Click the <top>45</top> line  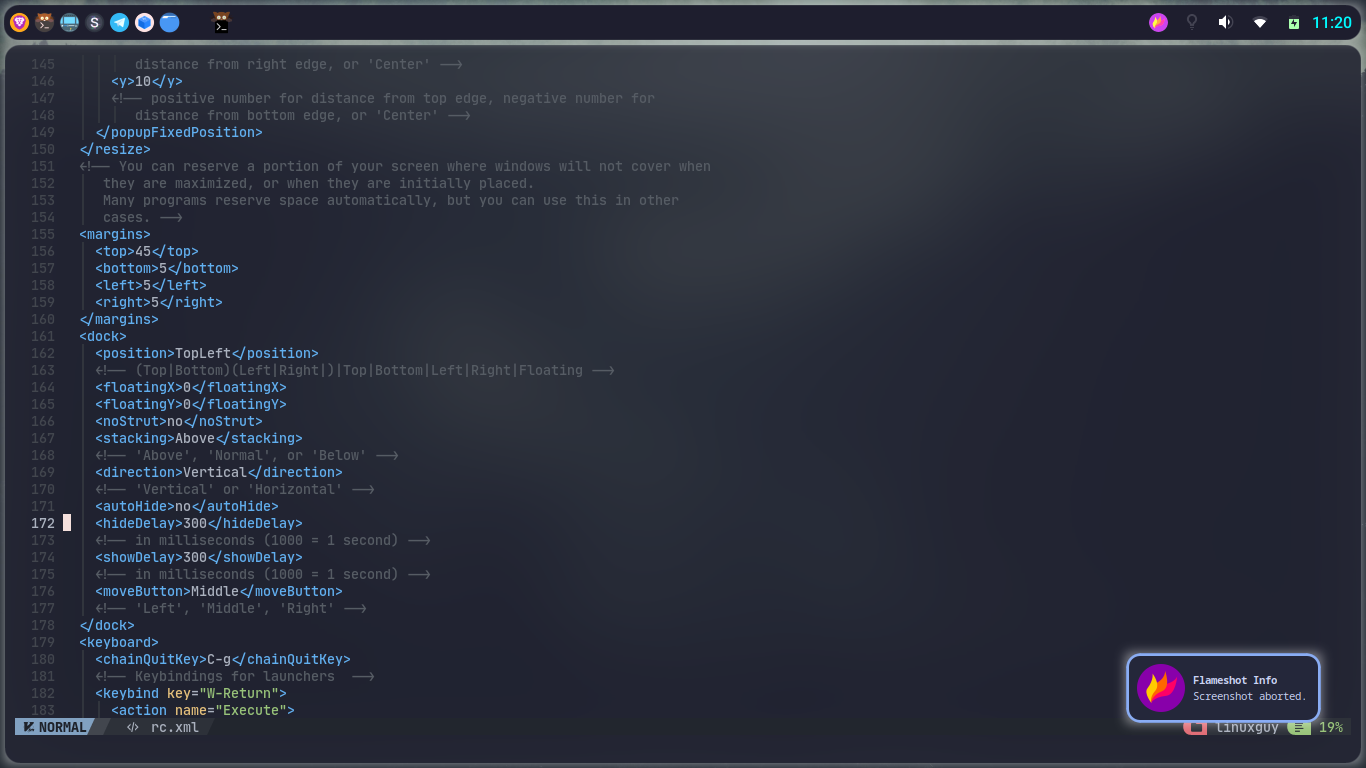coord(147,252)
